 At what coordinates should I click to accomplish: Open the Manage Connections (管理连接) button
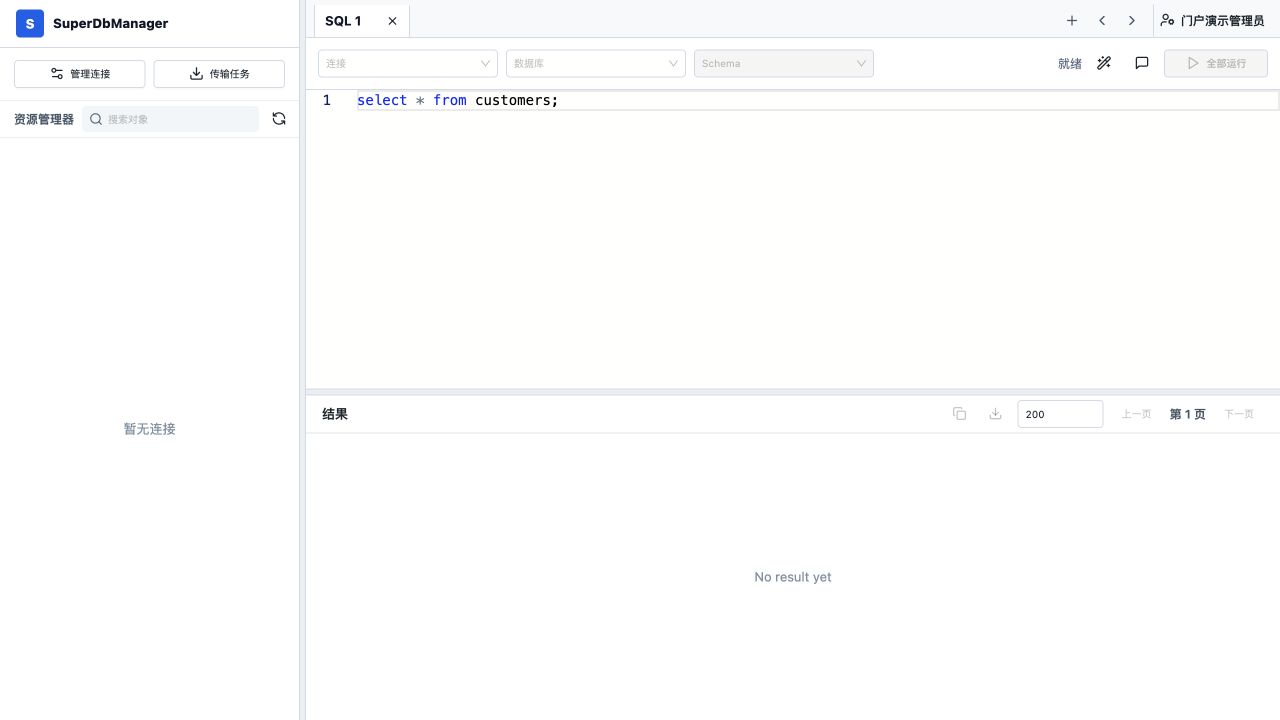pos(80,74)
